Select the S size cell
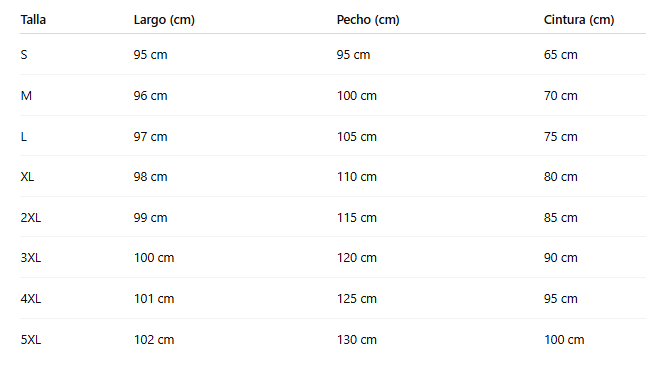The height and width of the screenshot is (379, 646). coord(24,54)
